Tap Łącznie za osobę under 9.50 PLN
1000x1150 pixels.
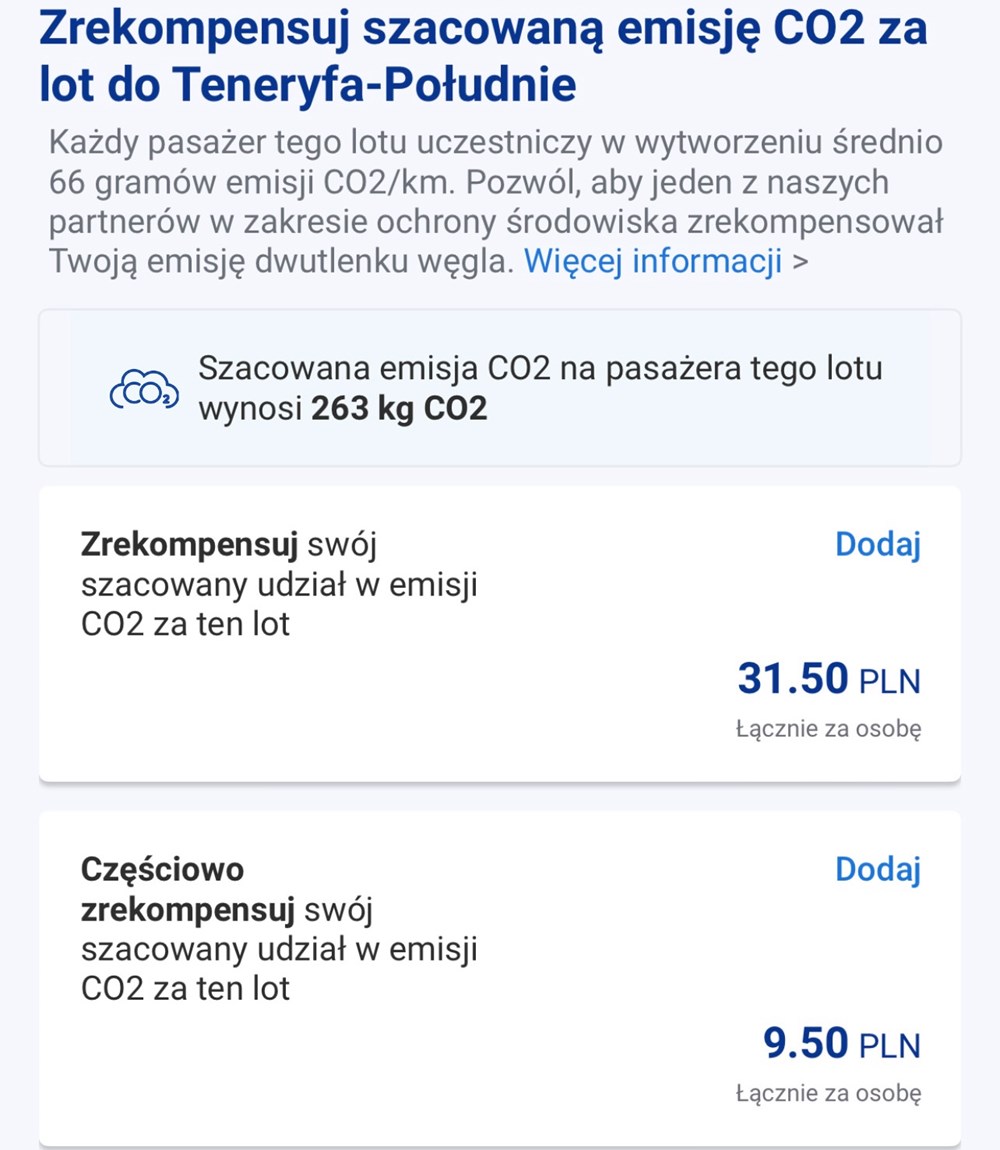828,1094
